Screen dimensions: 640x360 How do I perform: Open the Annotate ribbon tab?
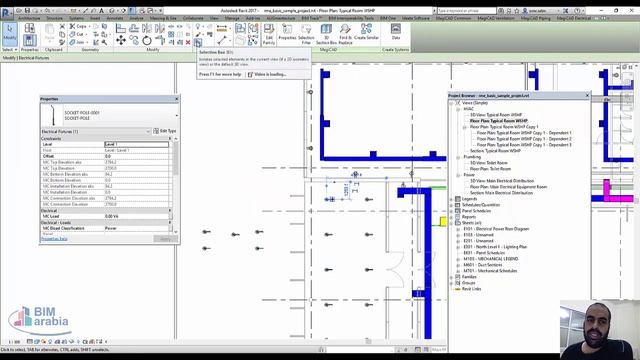[115, 18]
